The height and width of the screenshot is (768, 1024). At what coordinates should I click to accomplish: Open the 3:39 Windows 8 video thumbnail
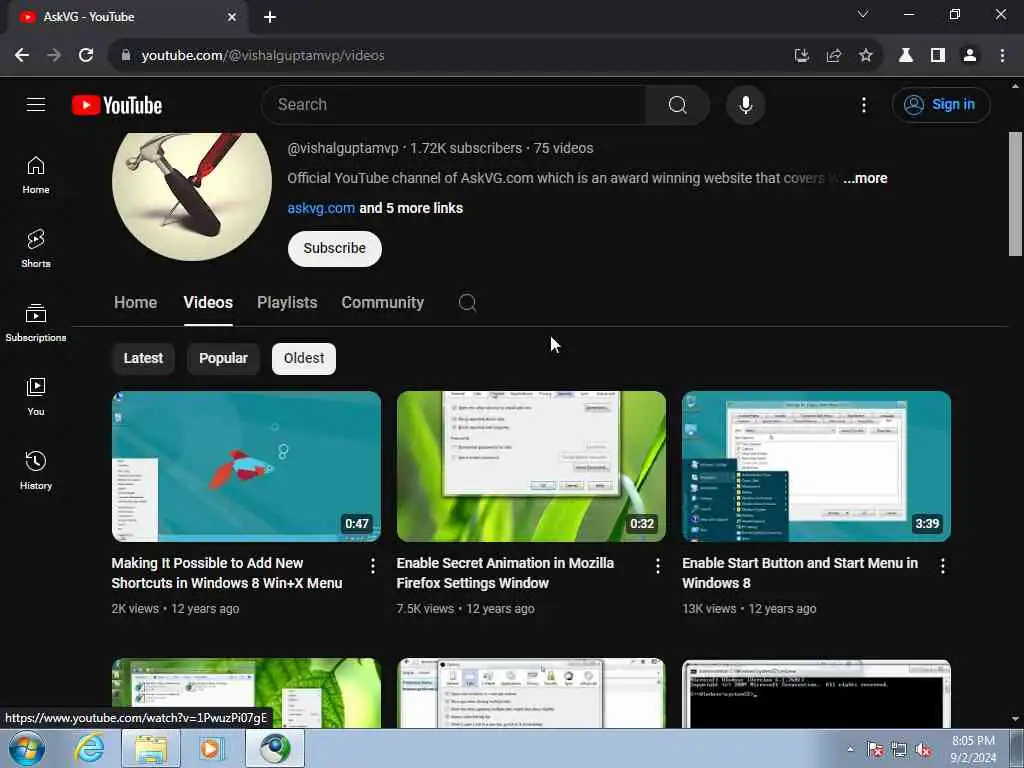(x=816, y=466)
